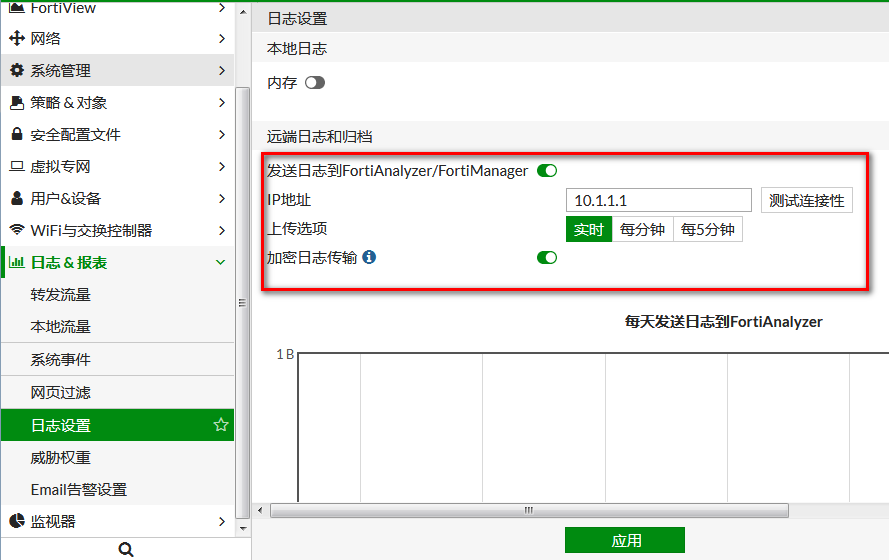The height and width of the screenshot is (560, 889).
Task: Click the 网络 menu label
Action: click(45, 39)
